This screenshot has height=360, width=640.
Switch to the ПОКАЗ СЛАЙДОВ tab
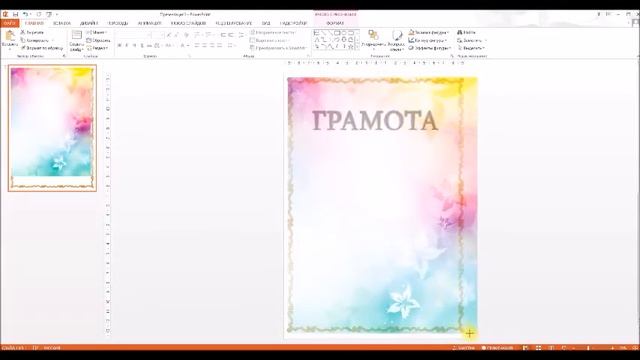click(x=188, y=23)
